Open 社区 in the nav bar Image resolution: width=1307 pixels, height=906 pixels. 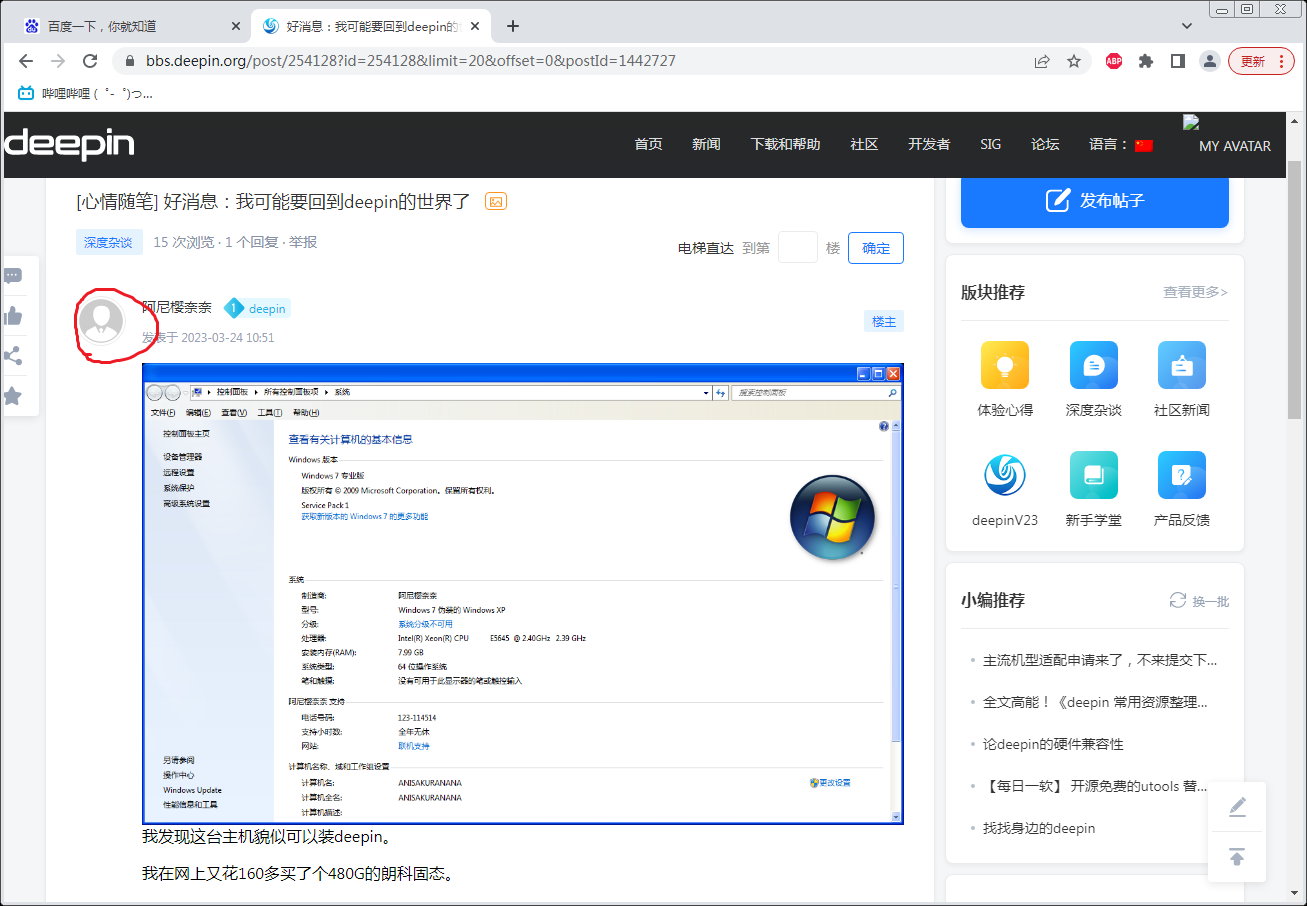[x=864, y=145]
